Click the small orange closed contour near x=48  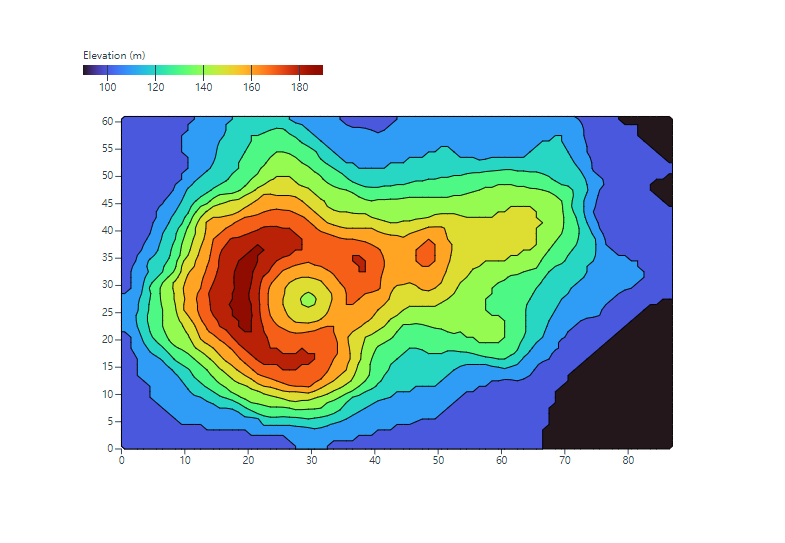click(x=426, y=253)
